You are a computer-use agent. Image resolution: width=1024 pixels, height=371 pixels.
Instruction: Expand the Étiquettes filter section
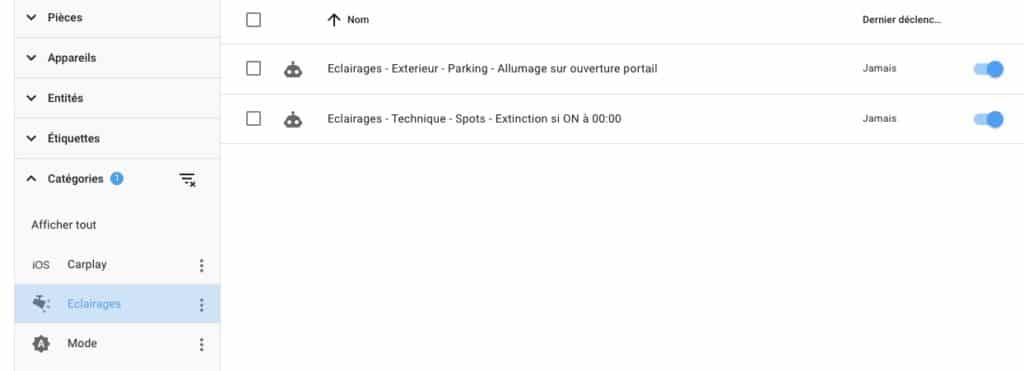click(118, 138)
